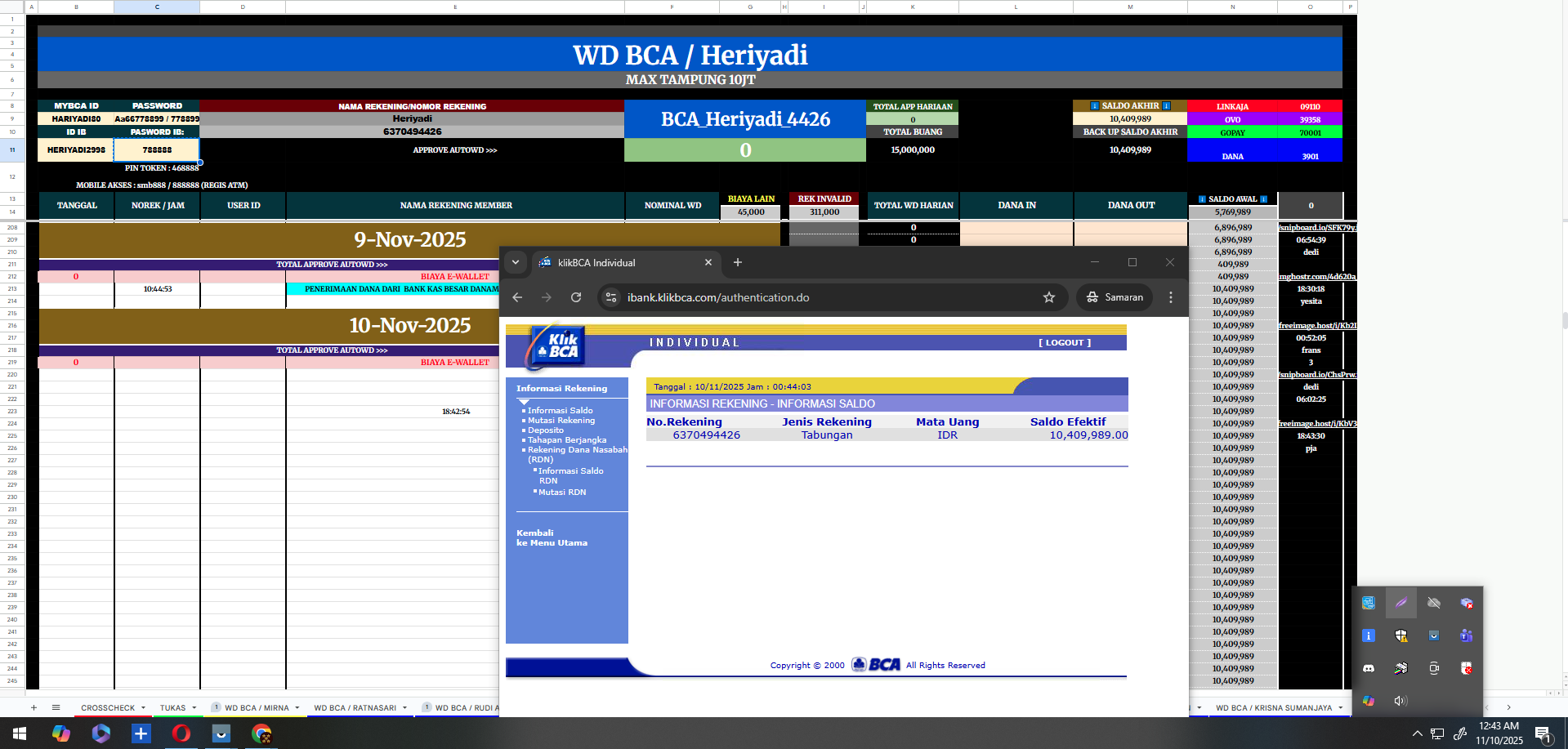Open the blue-grey smile app on the taskbar

tap(221, 733)
